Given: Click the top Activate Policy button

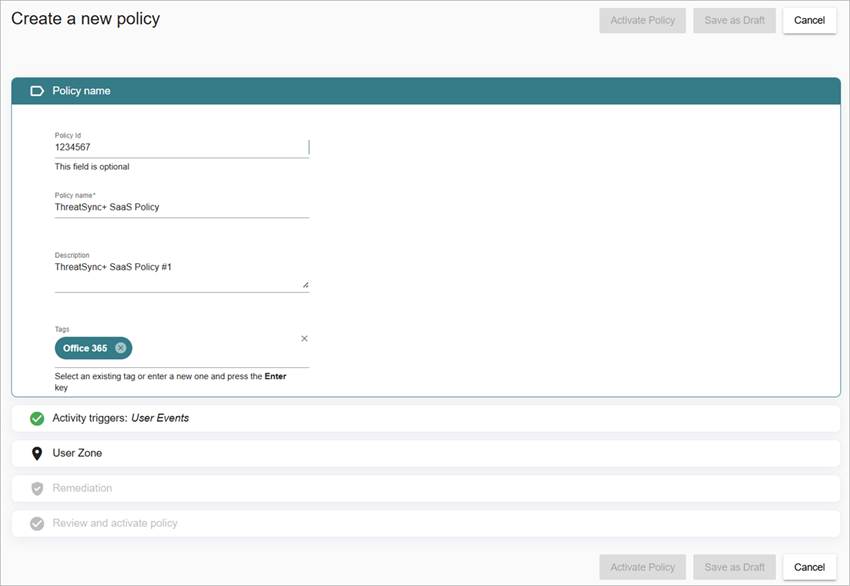Looking at the screenshot, I should [642, 20].
